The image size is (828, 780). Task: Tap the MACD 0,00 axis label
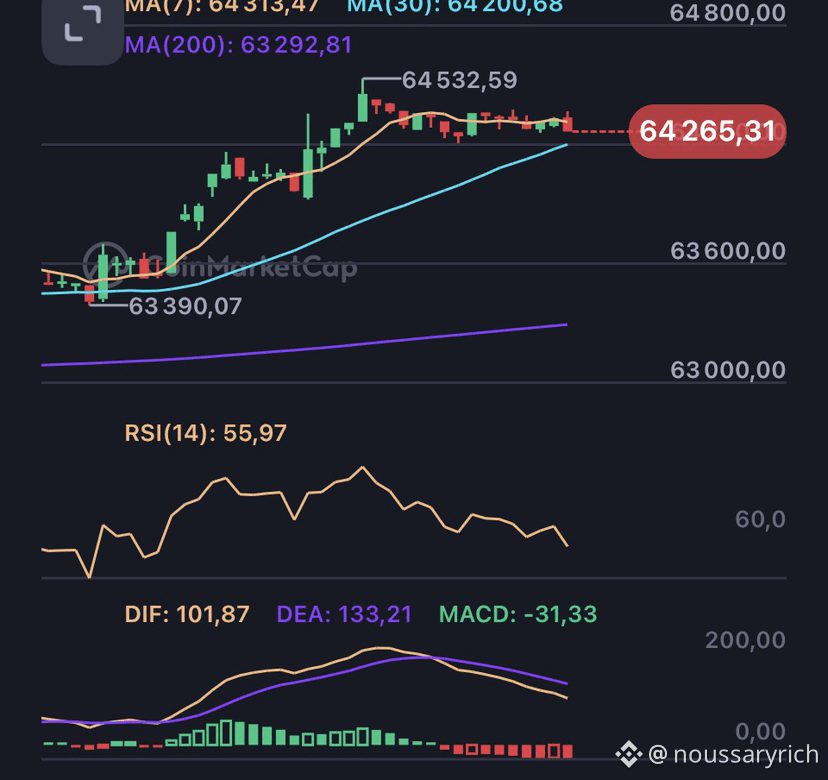pyautogui.click(x=760, y=731)
